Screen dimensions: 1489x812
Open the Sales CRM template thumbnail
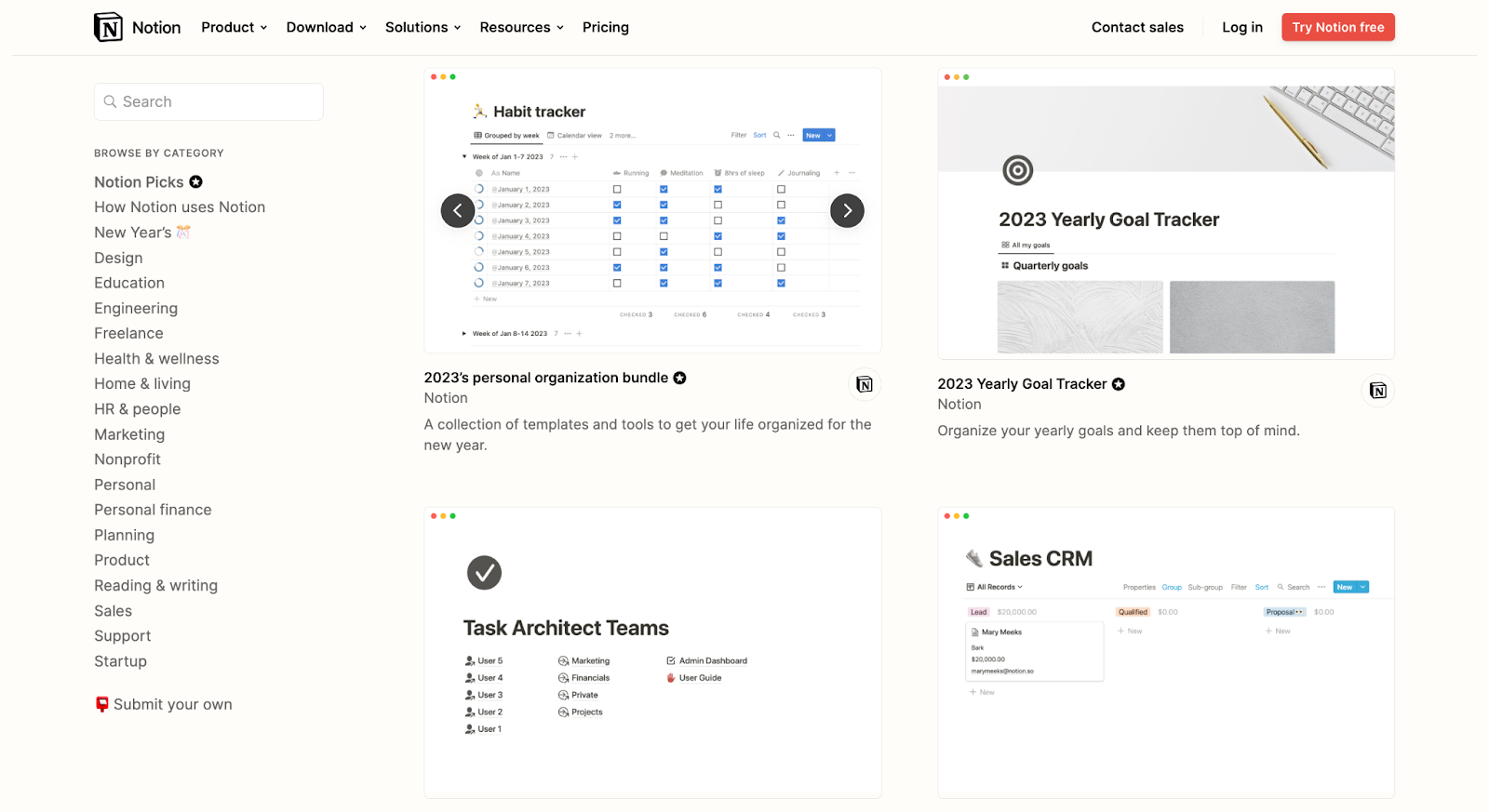pyautogui.click(x=1166, y=653)
